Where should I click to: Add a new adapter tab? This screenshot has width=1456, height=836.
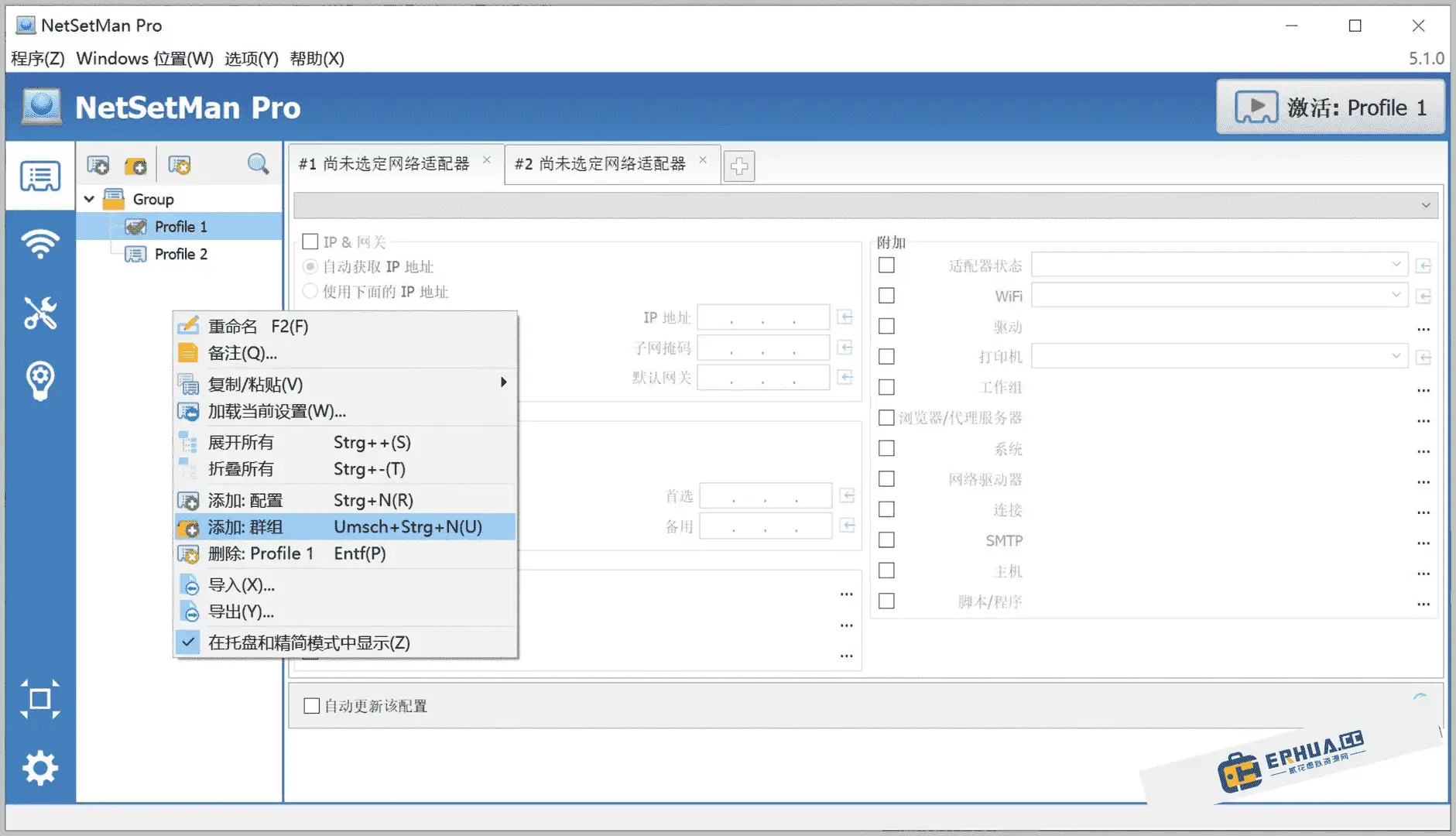739,166
